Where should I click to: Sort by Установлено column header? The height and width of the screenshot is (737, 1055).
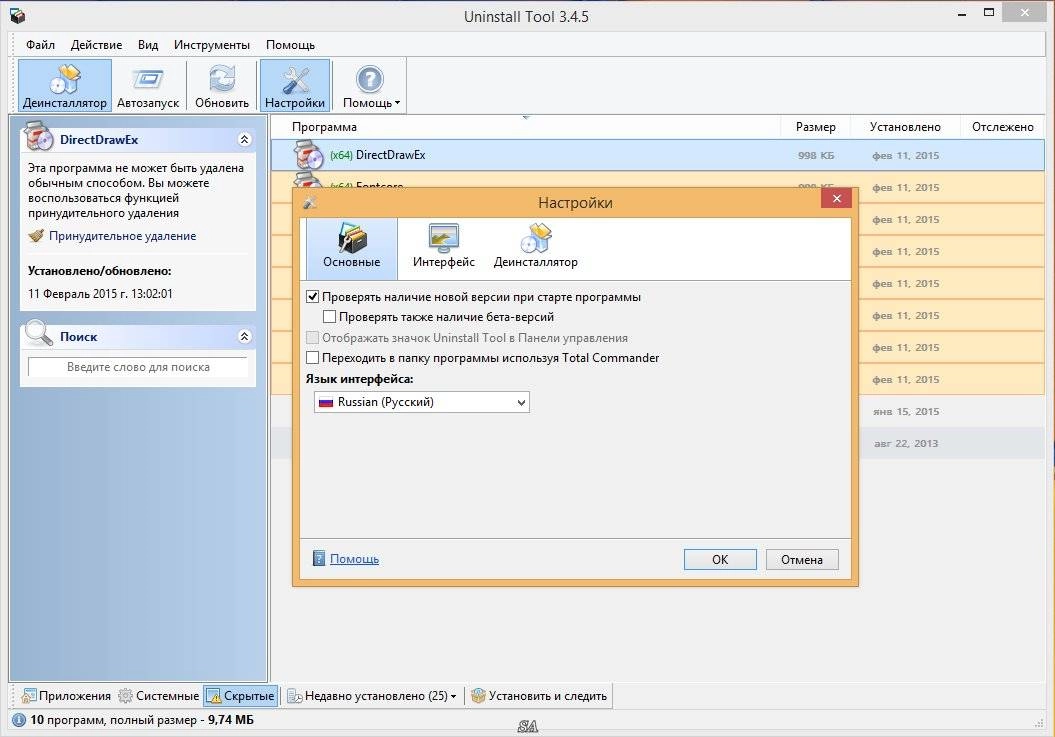pos(905,127)
